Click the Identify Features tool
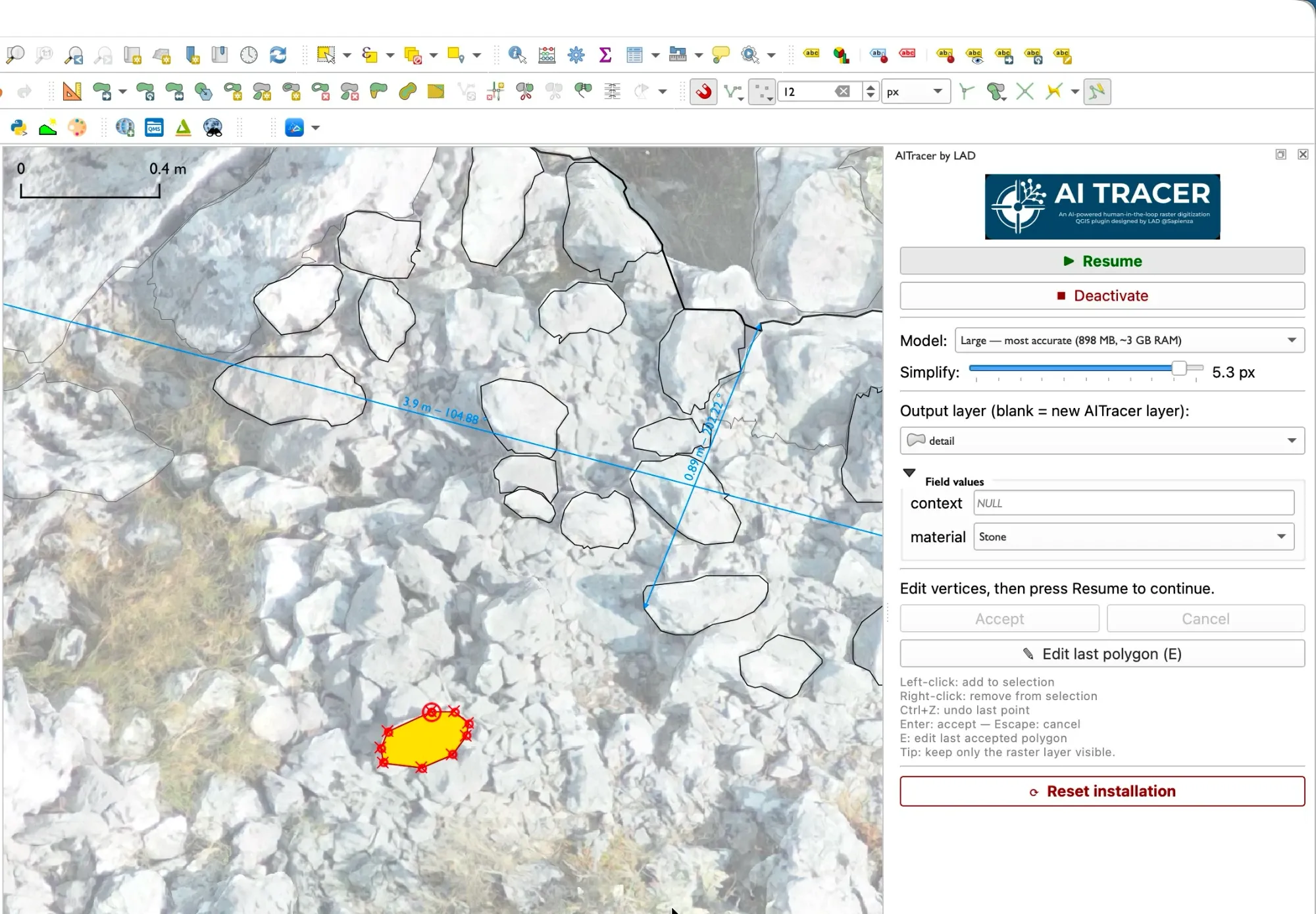The width and height of the screenshot is (1316, 914). (x=518, y=55)
